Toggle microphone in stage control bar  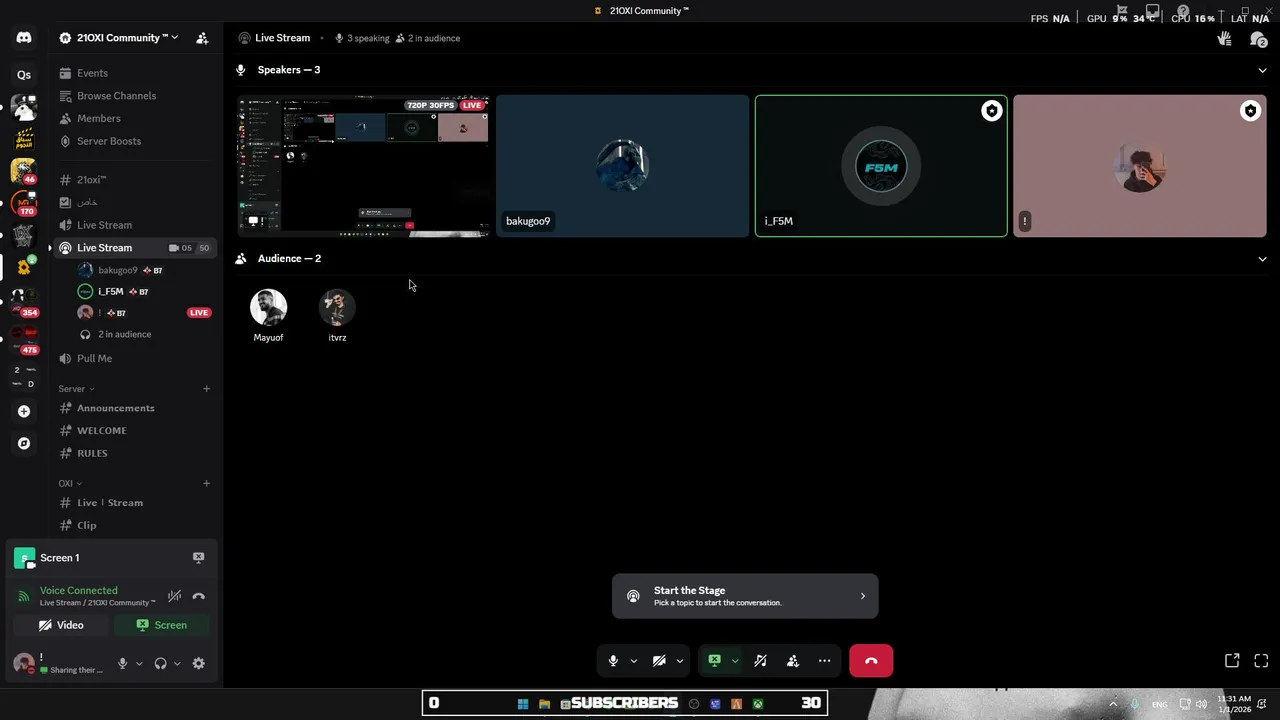tap(613, 661)
